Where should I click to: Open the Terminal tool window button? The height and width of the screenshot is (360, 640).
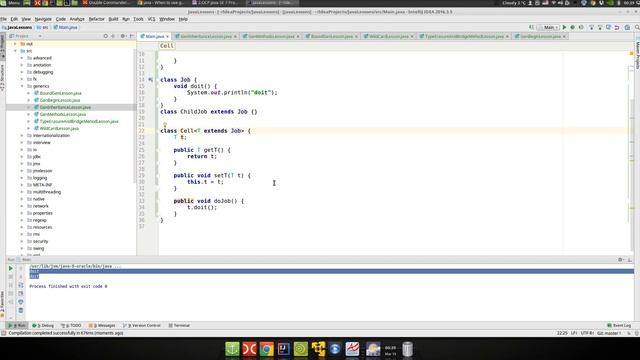click(x=179, y=325)
